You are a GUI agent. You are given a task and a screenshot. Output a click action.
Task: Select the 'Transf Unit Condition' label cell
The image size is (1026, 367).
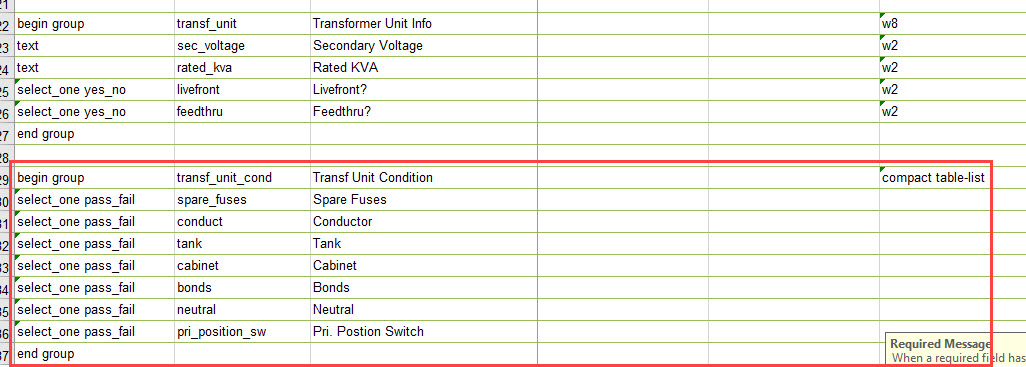pyautogui.click(x=423, y=178)
